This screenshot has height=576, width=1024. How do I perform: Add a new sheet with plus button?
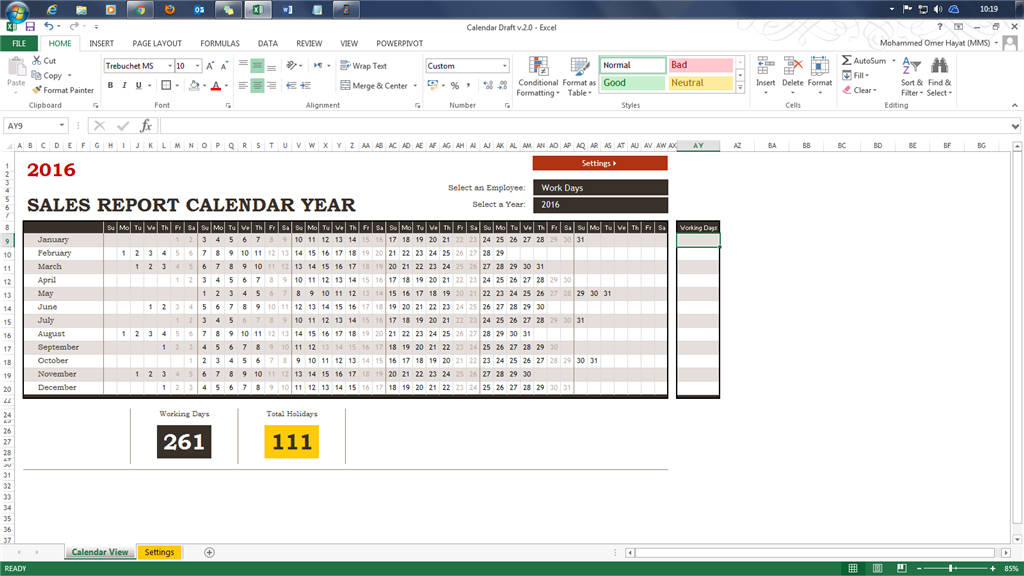point(209,552)
